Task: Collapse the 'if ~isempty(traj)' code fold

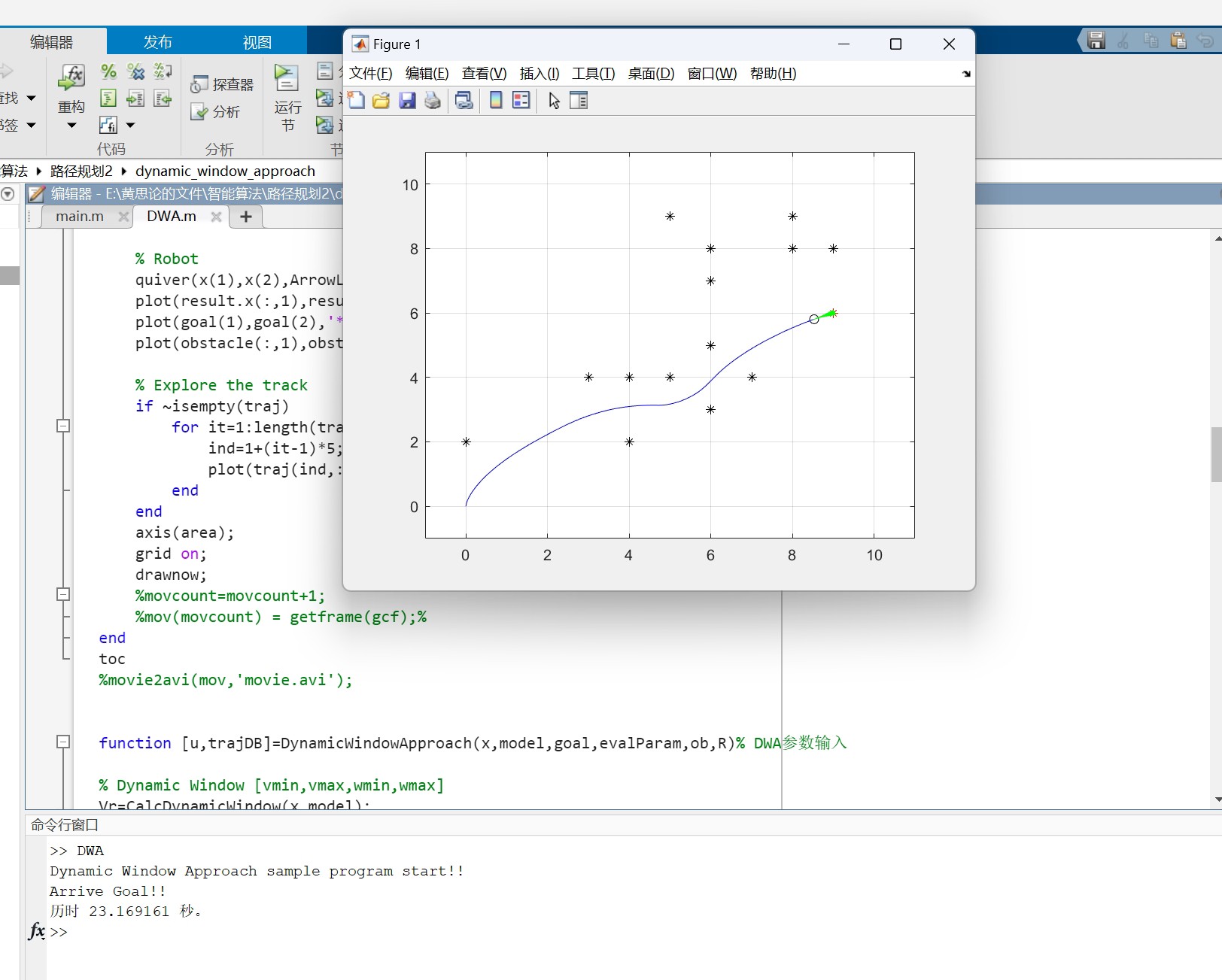Action: (64, 426)
